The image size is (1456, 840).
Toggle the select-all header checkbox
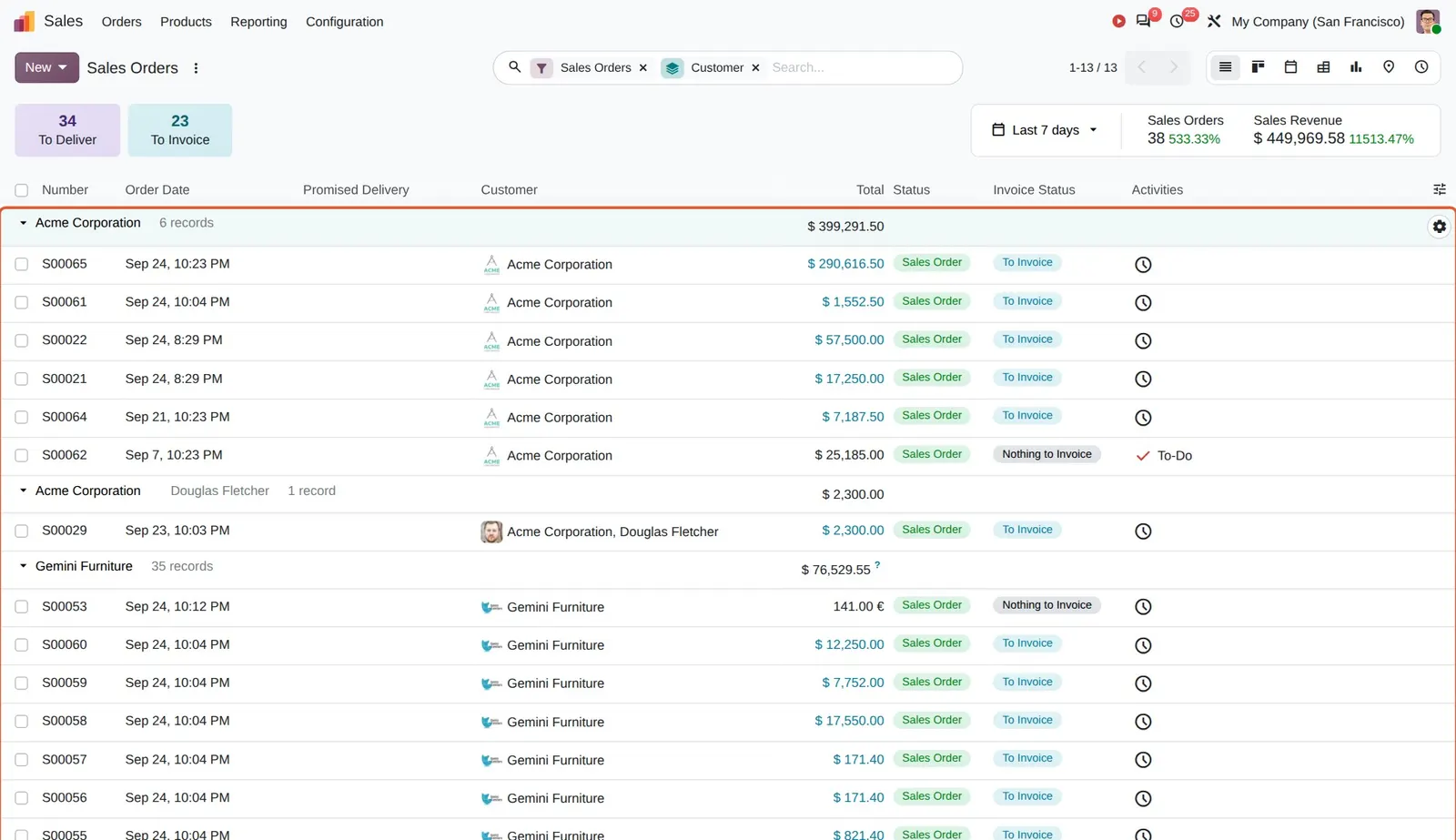[22, 190]
